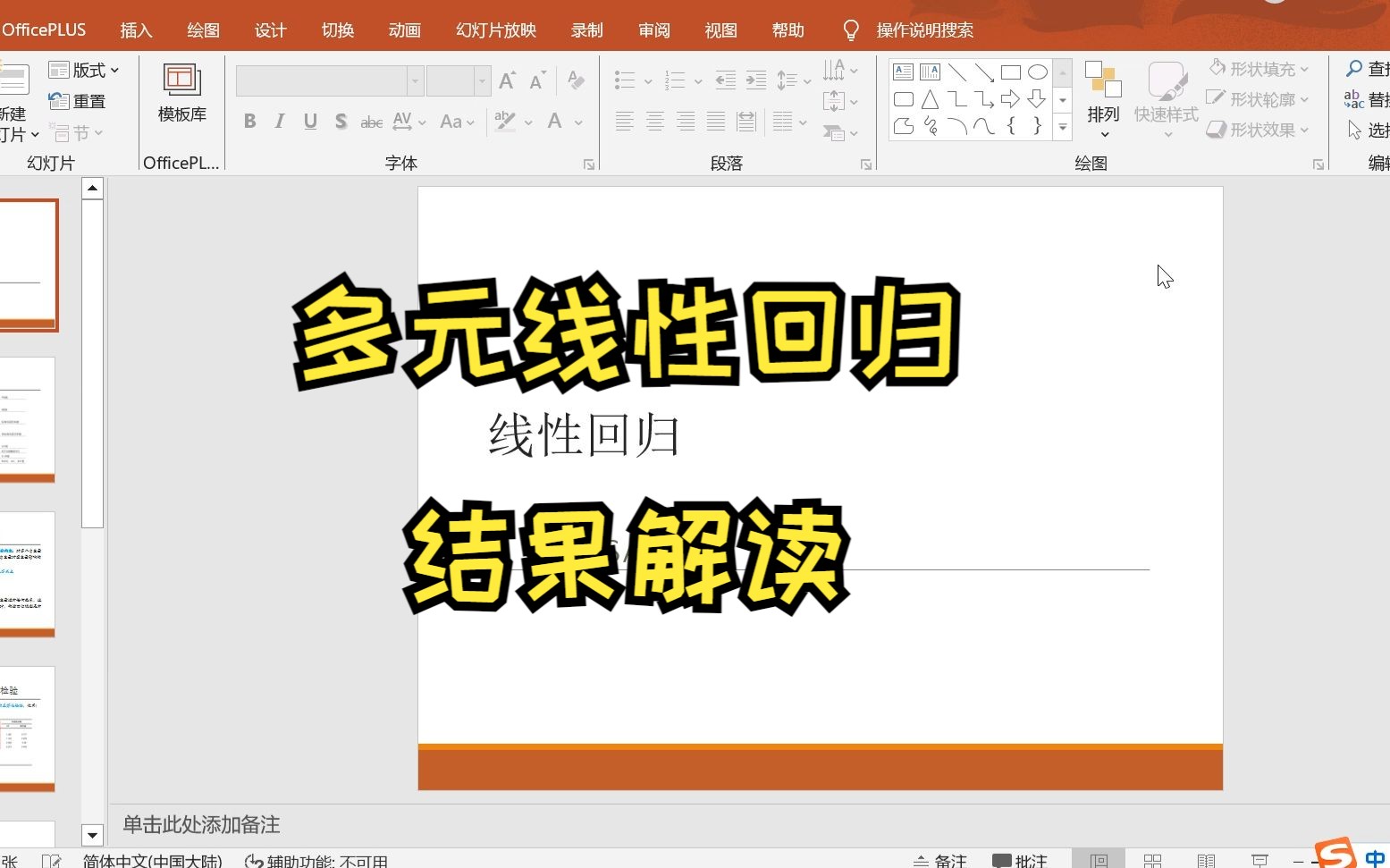Insert an oval shape from the shapes gallery
Viewport: 1390px width, 868px height.
[x=1038, y=71]
